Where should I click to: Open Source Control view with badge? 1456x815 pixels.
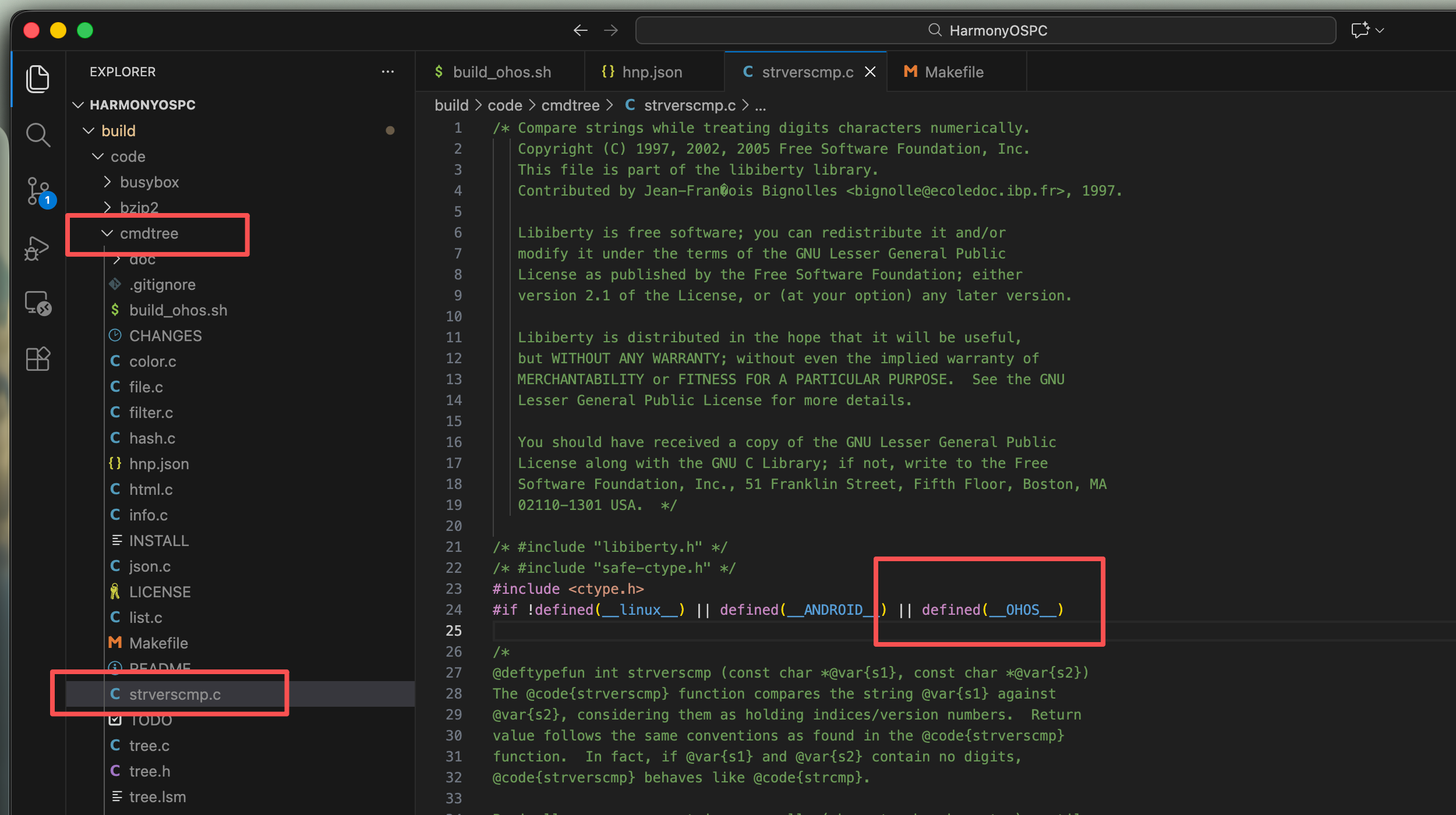tap(38, 191)
